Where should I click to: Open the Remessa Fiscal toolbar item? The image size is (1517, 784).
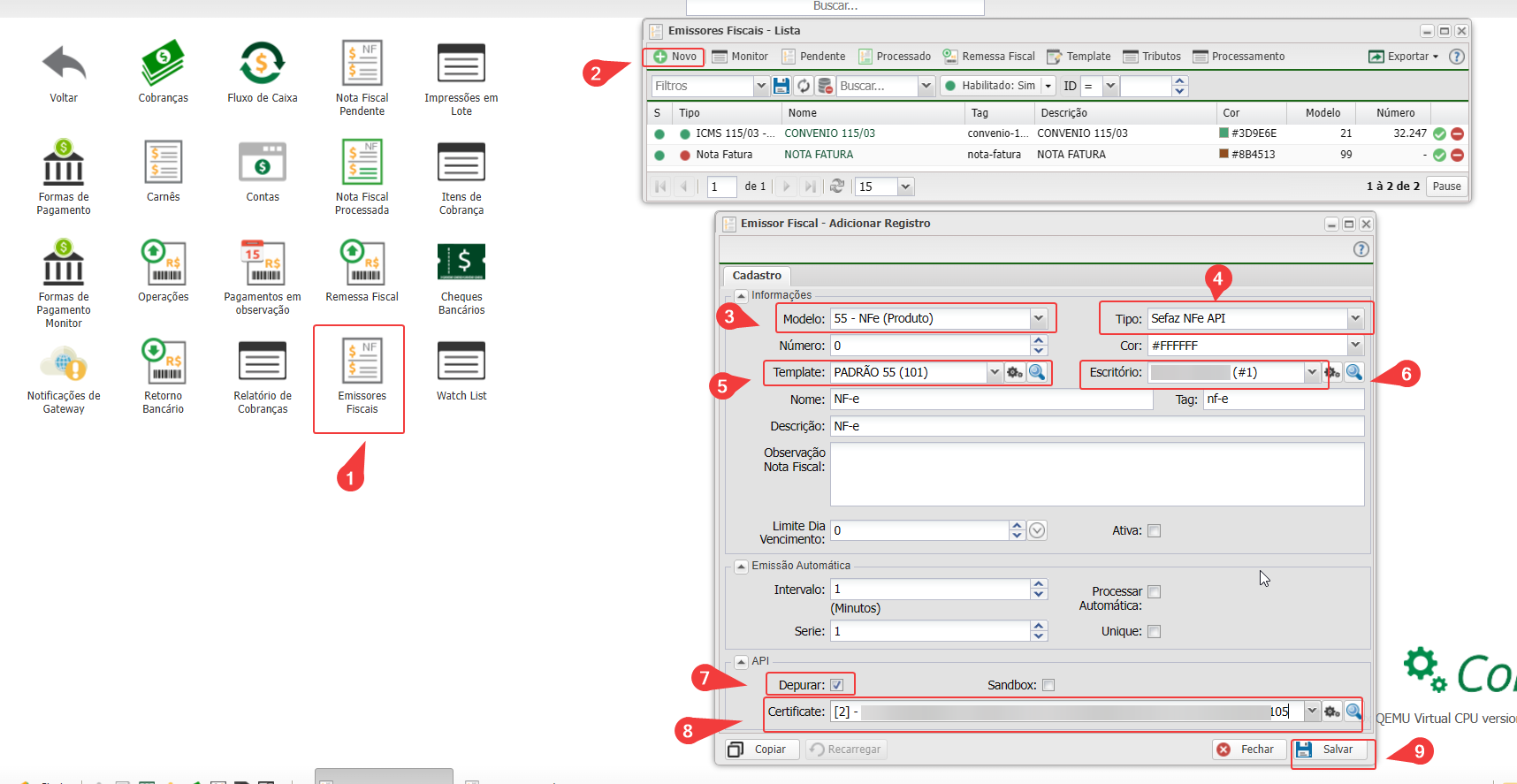point(989,57)
